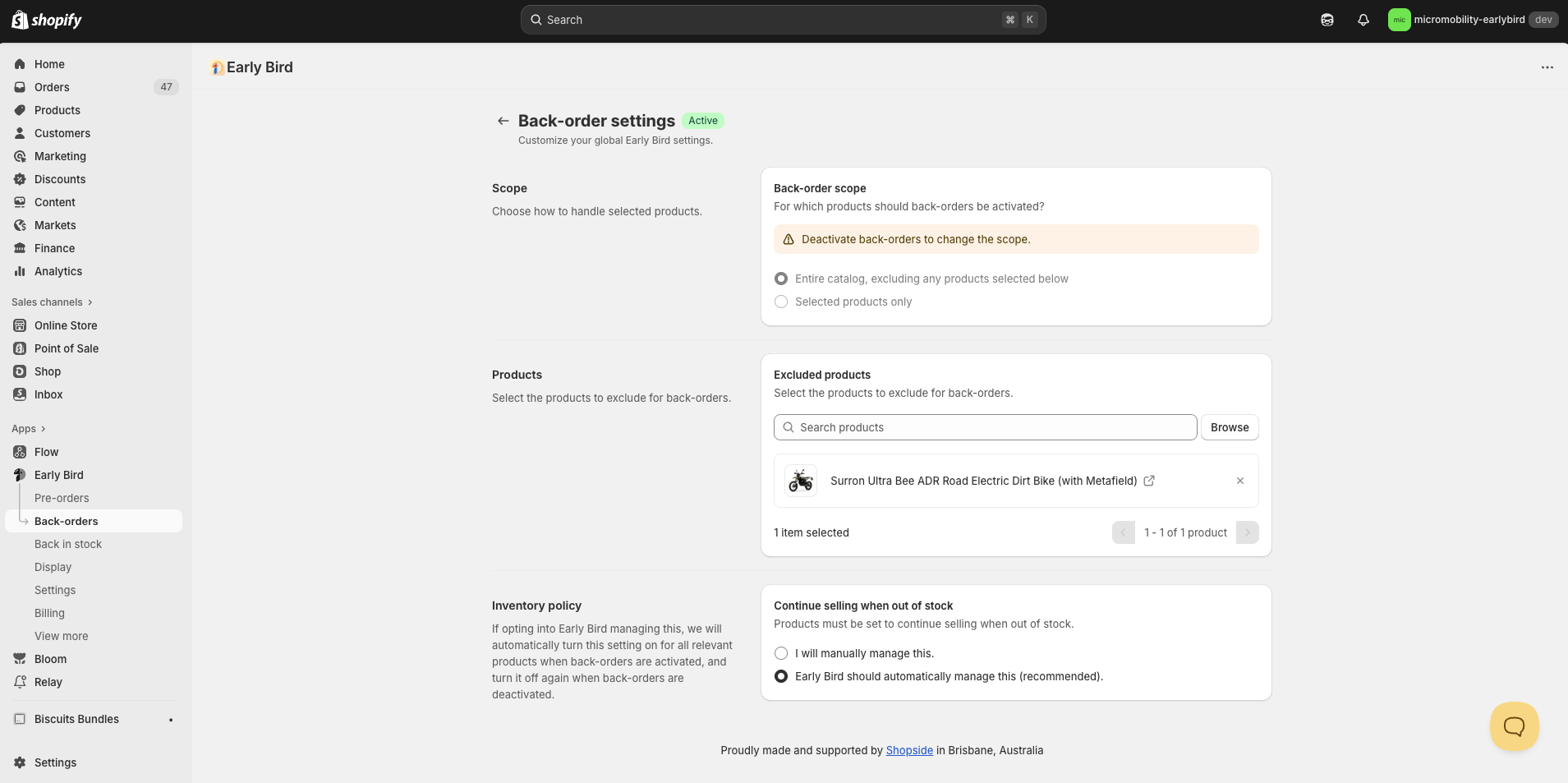This screenshot has width=1568, height=783.
Task: Click the Orders icon in sidebar
Action: [20, 87]
